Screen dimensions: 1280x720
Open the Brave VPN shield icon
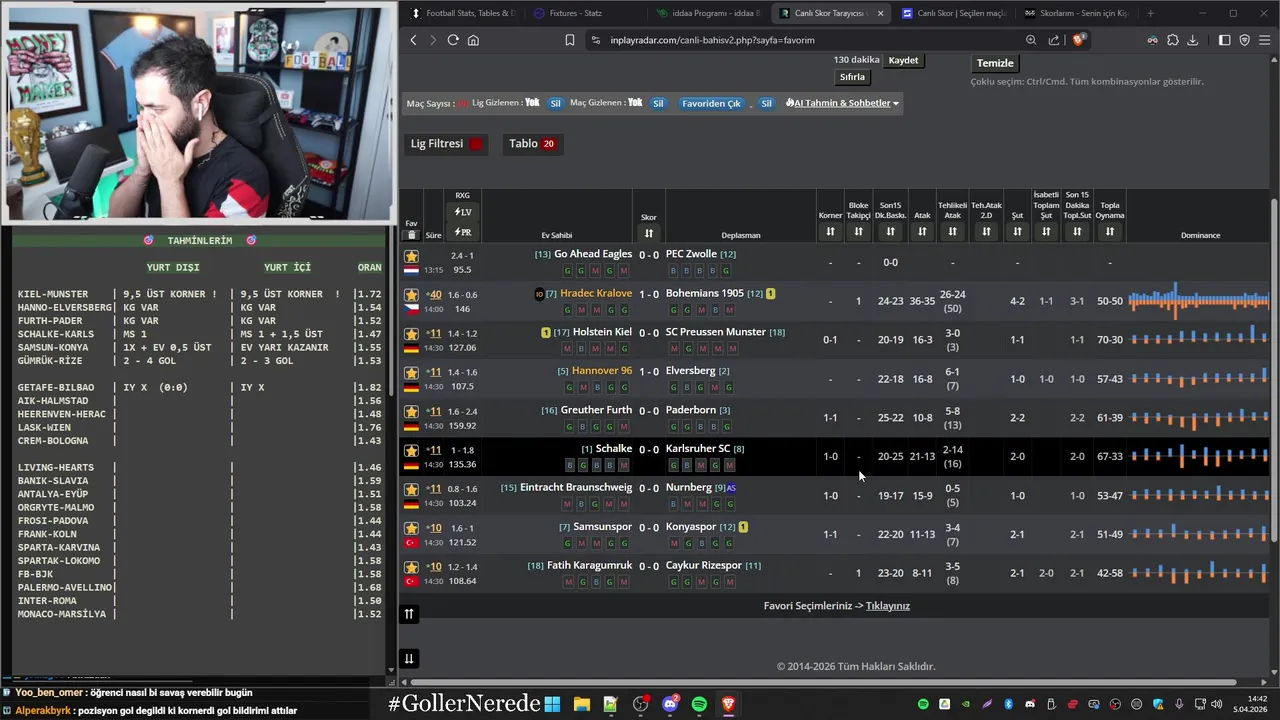tap(1245, 40)
